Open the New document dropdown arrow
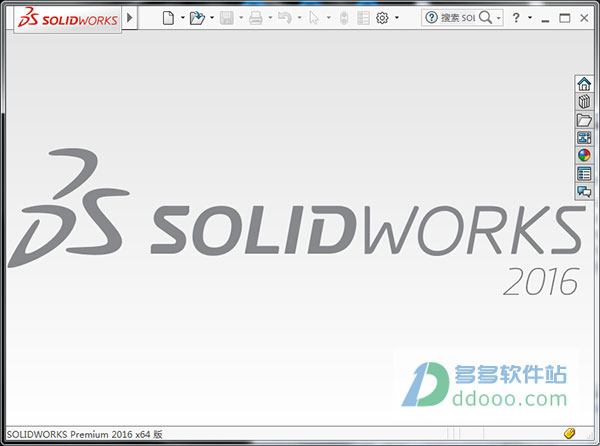The height and width of the screenshot is (446, 600). coord(183,18)
